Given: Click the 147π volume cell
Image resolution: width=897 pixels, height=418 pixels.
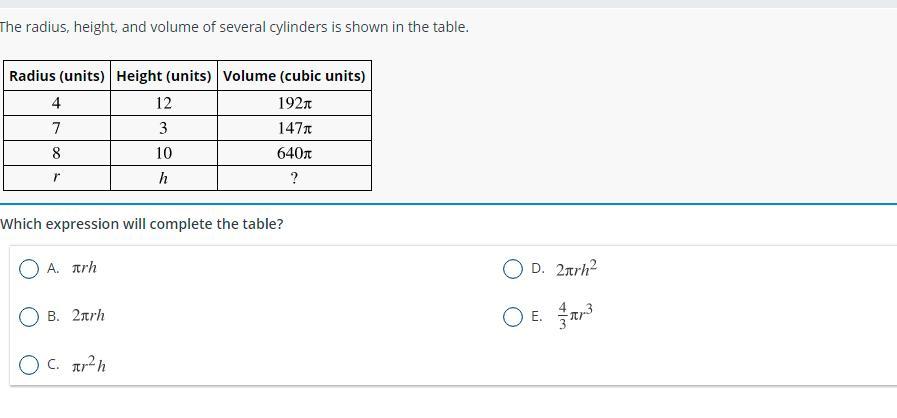Looking at the screenshot, I should coord(294,128).
